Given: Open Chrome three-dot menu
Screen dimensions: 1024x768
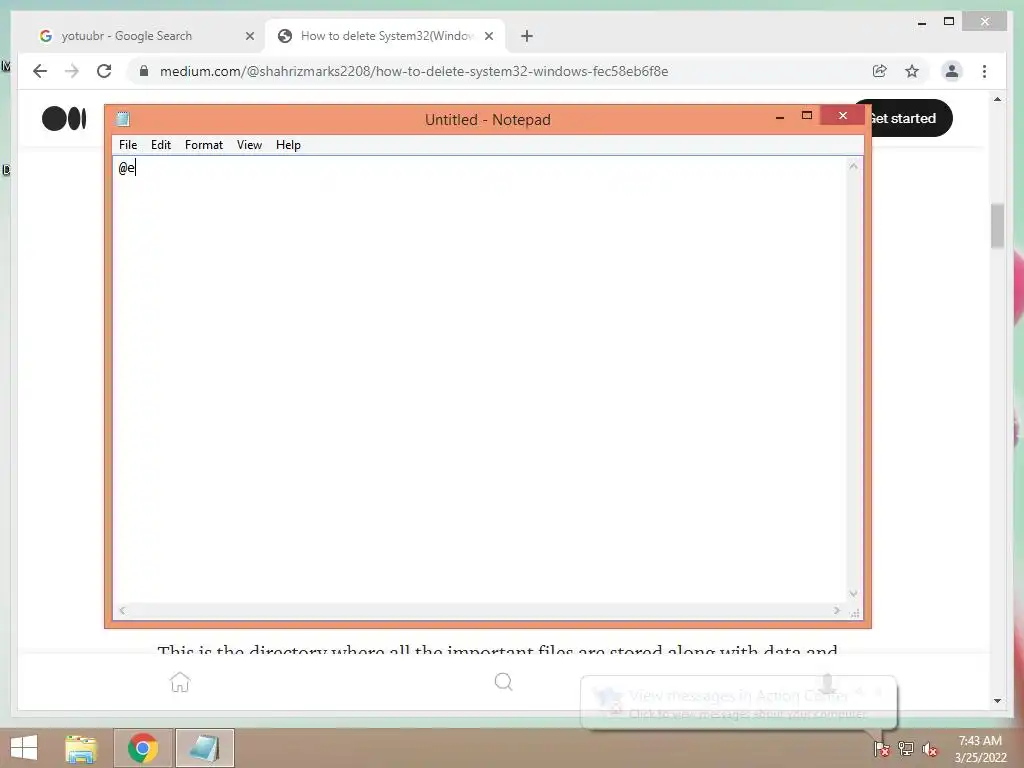Looking at the screenshot, I should (984, 71).
